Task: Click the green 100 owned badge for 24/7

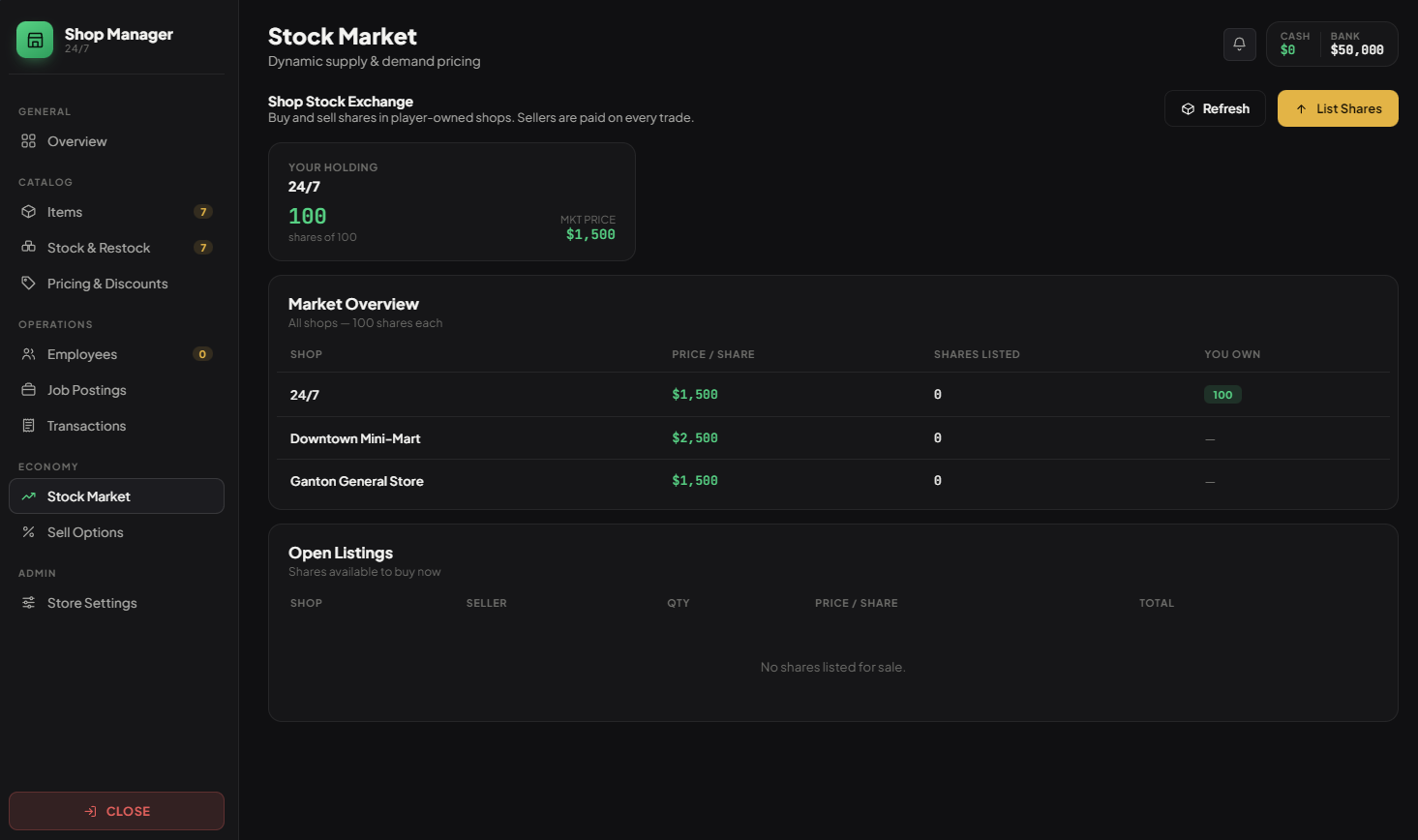Action: tap(1222, 395)
